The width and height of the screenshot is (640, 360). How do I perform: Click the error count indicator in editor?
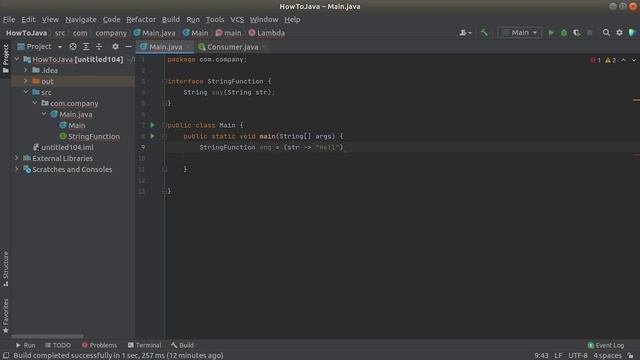(x=596, y=60)
